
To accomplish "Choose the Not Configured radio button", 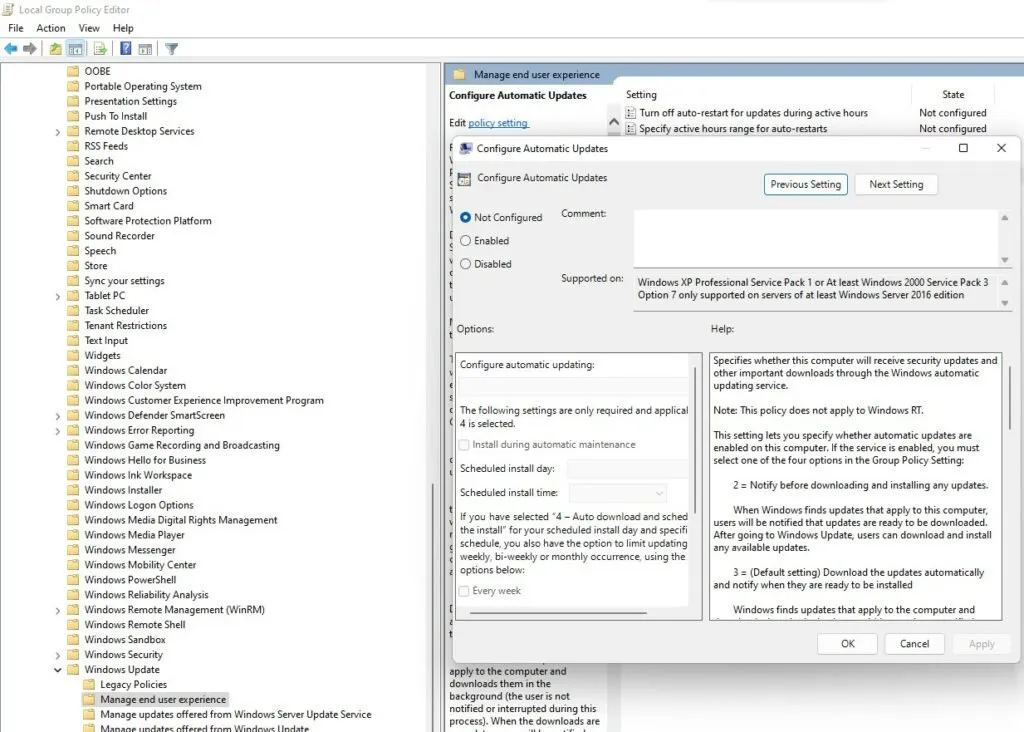I will 466,217.
